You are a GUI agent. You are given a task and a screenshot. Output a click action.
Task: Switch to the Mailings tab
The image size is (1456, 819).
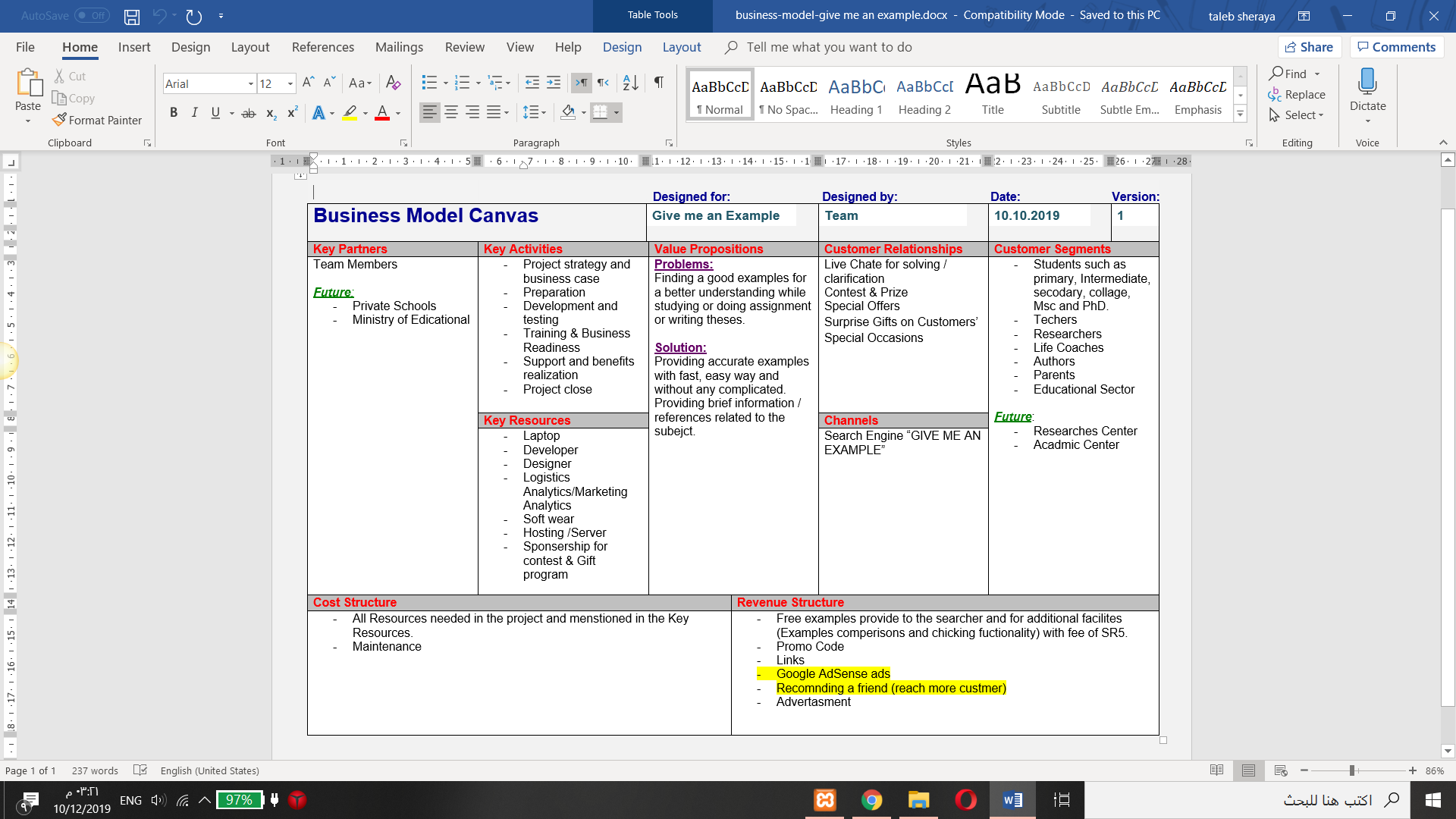399,47
